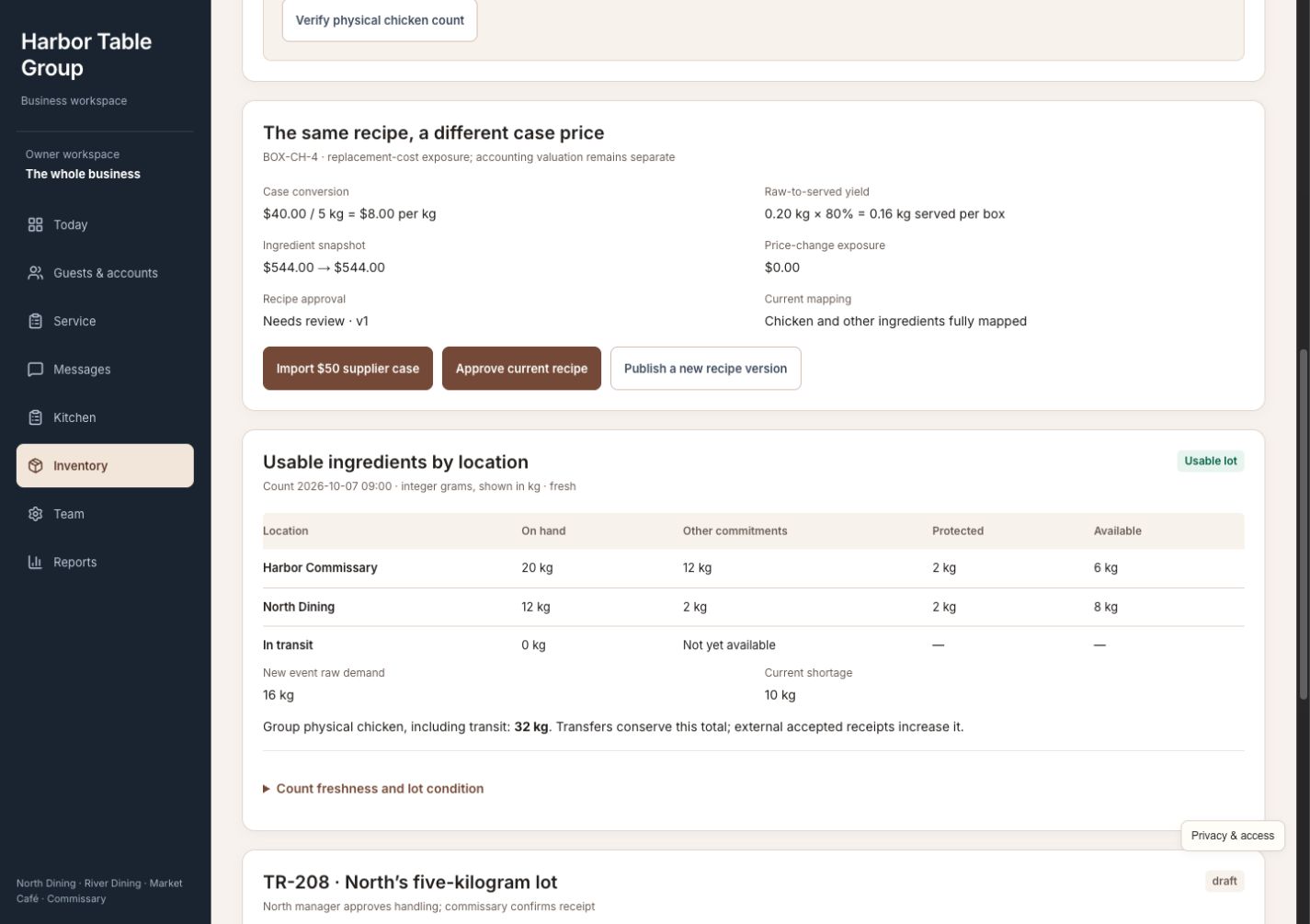
Task: Click the page vertical scrollbar
Action: (1304, 524)
